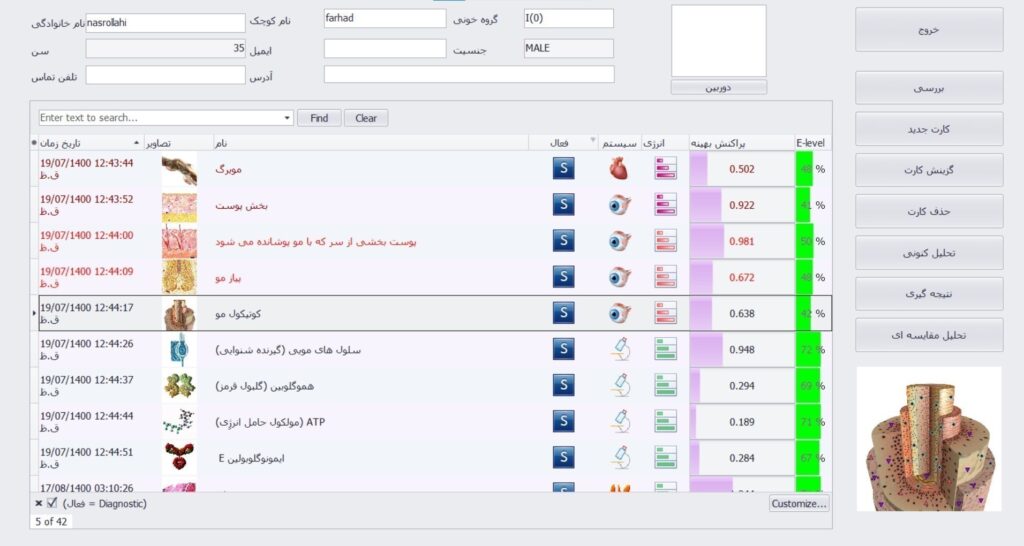Click the E-level column header
1024x546 pixels.
tap(811, 144)
